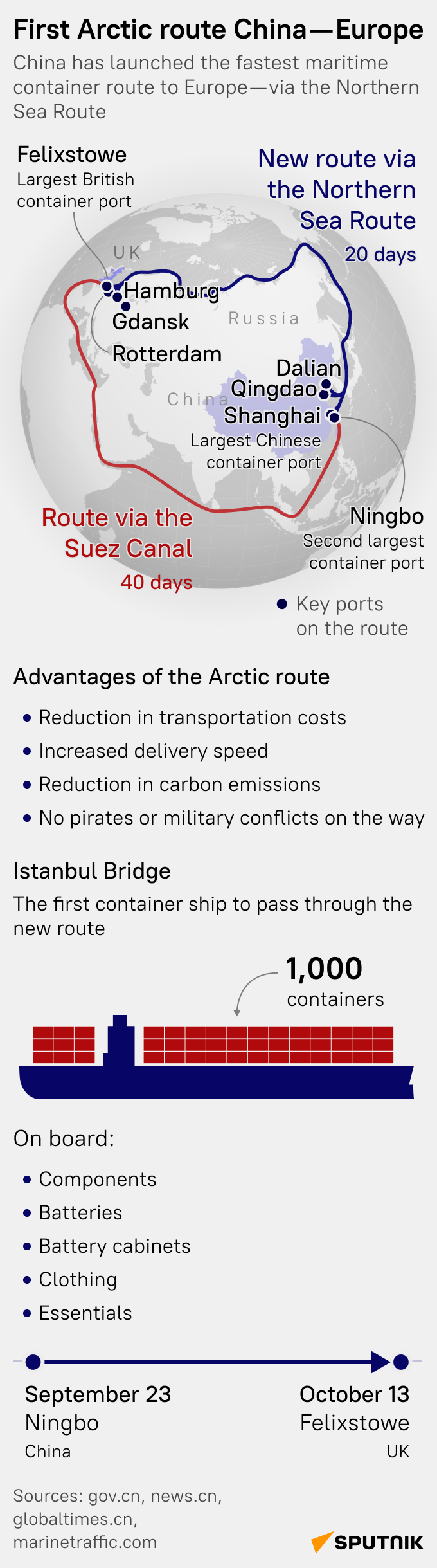Click the "20 days" route duration label
This screenshot has height=1568, width=437.
380,255
